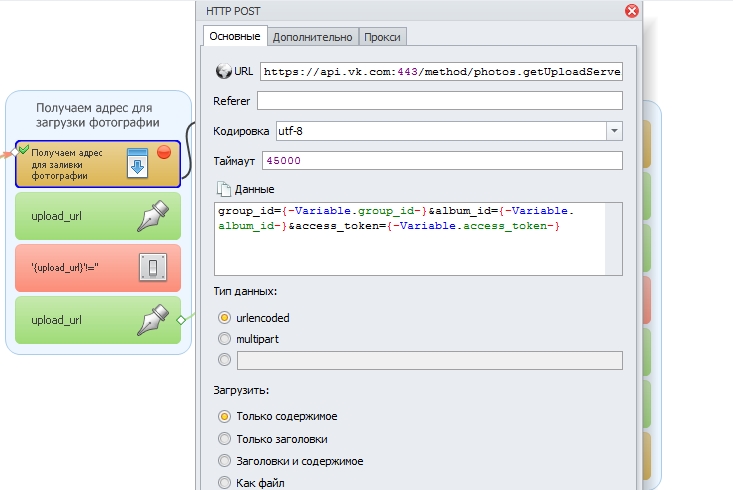The image size is (733, 490).
Task: Click the HTTP download icon in the orange block
Action: pyautogui.click(x=138, y=164)
